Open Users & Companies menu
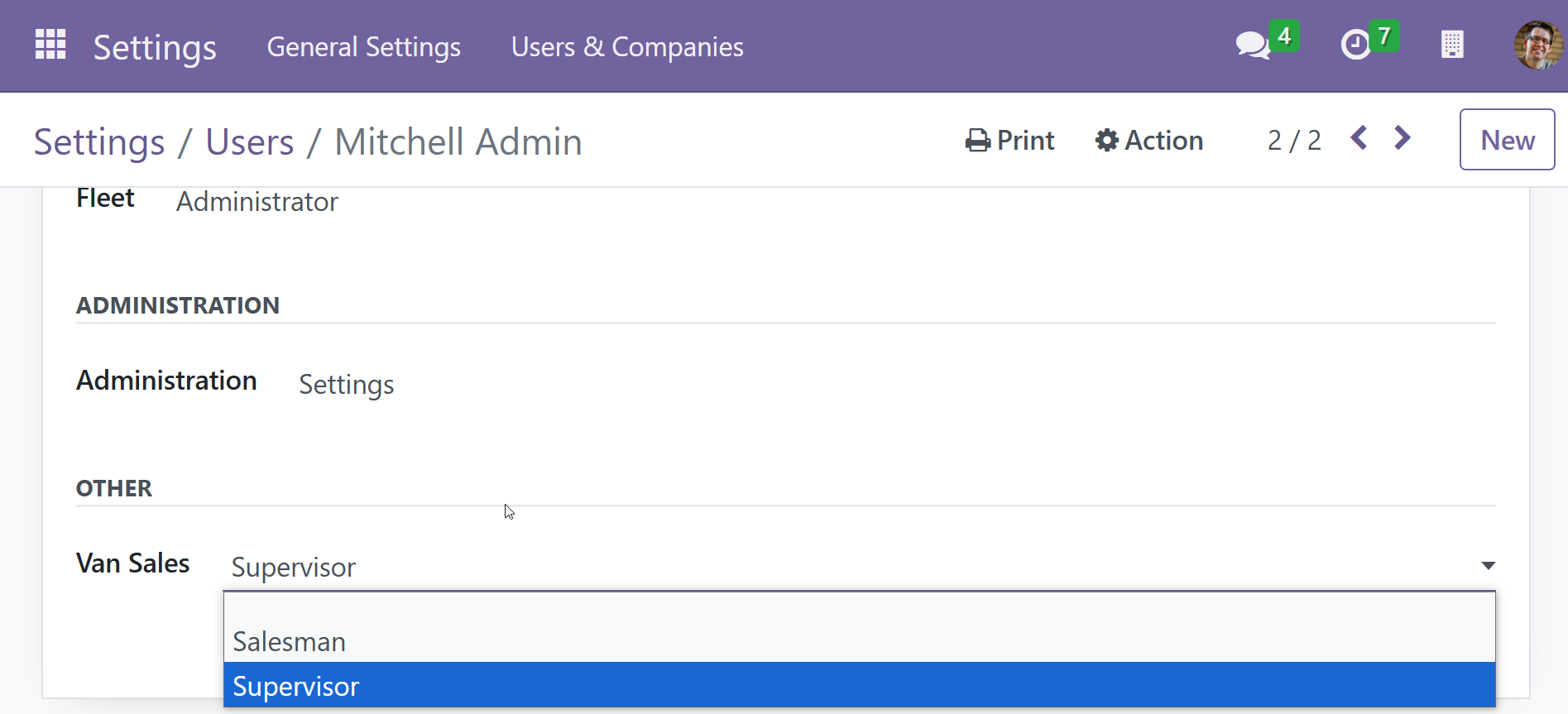1568x714 pixels. (x=627, y=47)
